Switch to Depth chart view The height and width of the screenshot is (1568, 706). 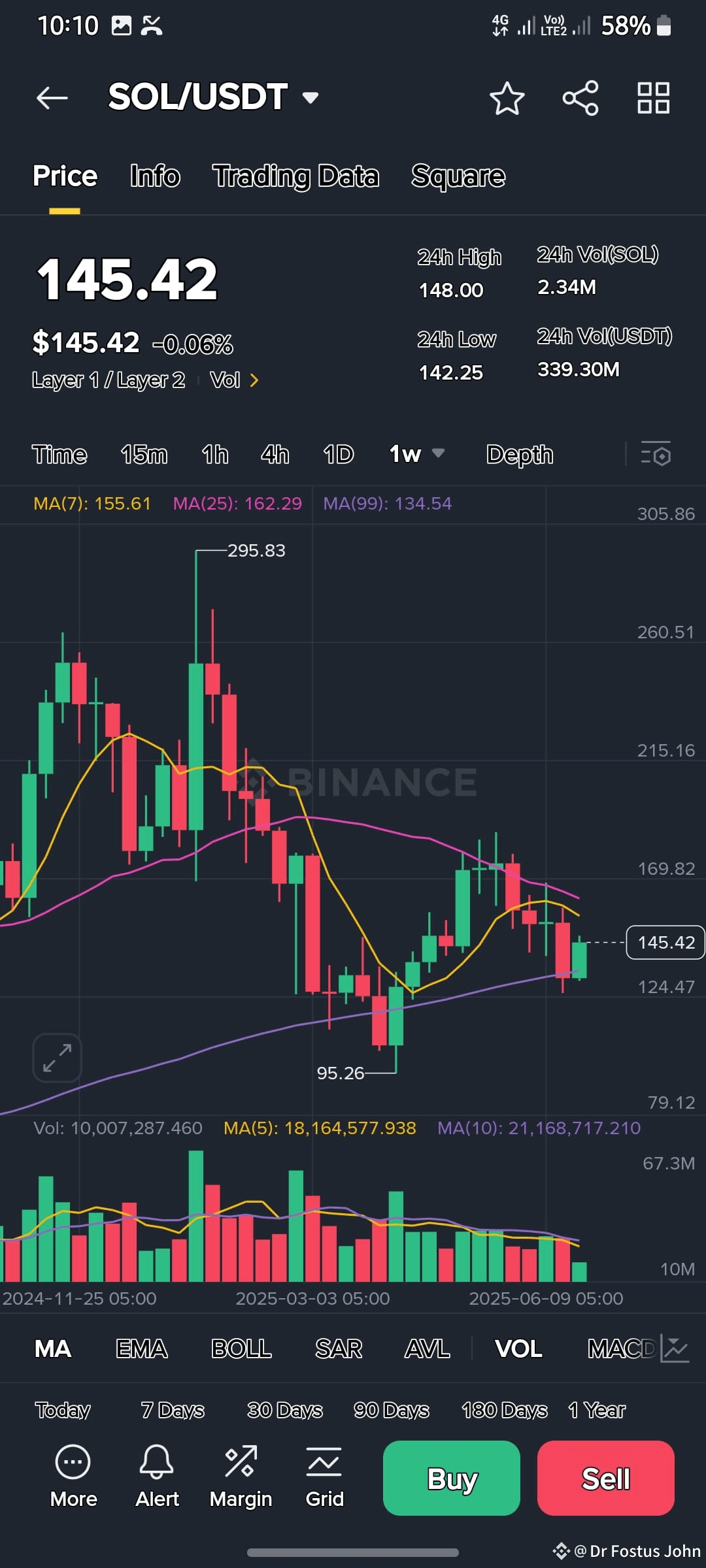click(x=520, y=455)
